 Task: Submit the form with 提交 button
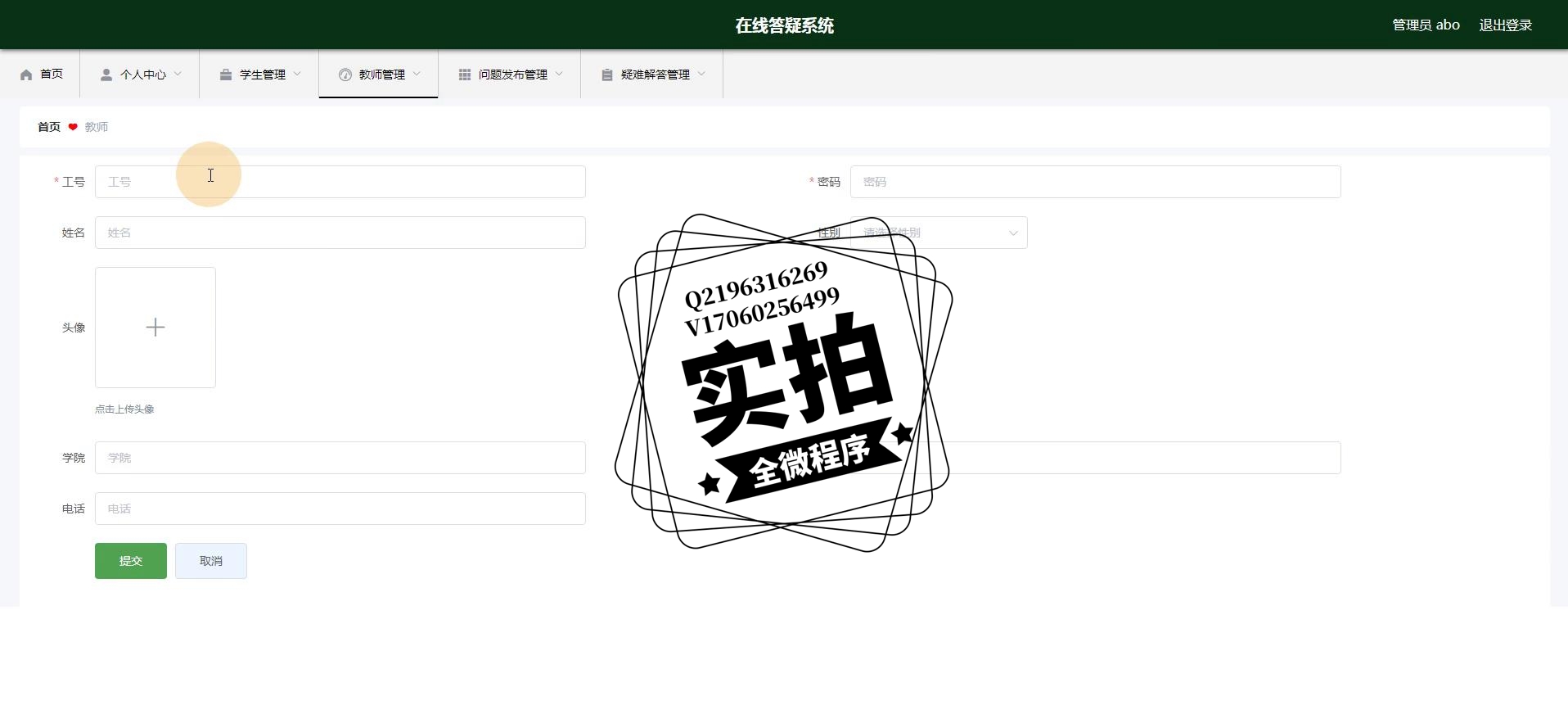click(x=131, y=561)
